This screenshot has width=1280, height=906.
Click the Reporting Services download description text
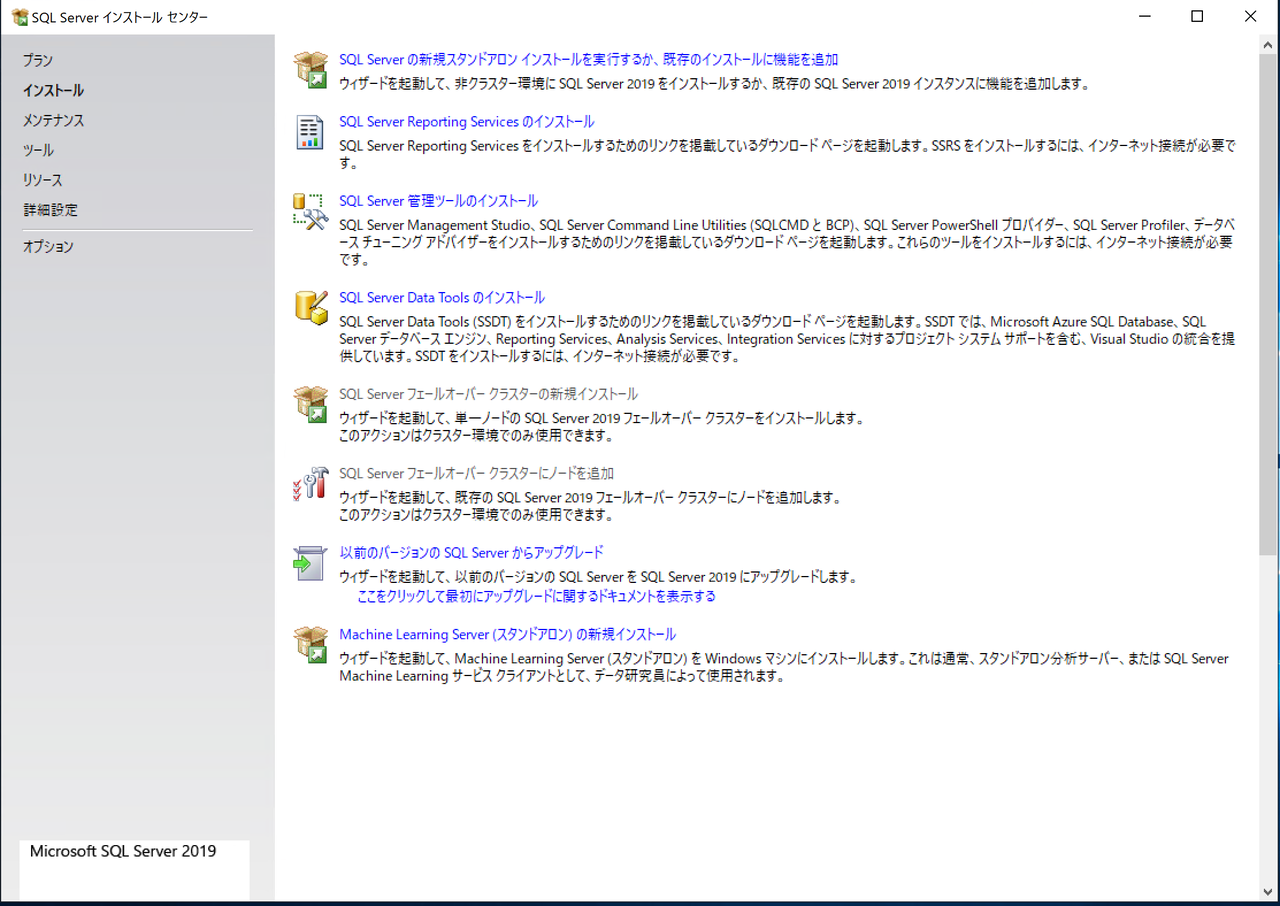tap(787, 154)
